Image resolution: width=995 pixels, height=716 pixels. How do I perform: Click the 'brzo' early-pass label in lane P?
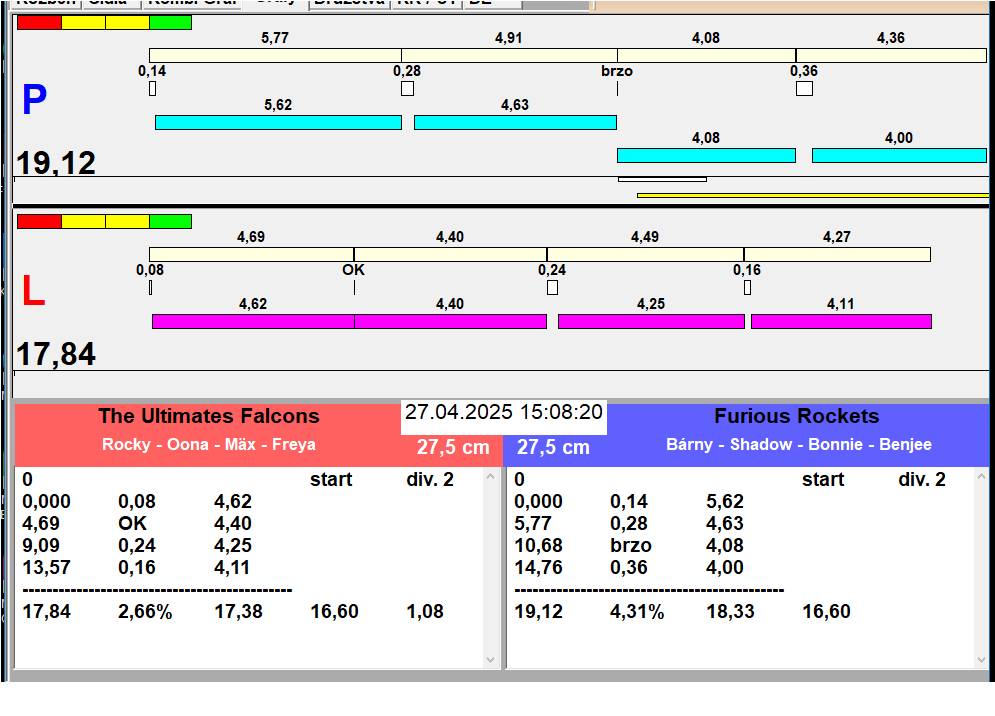tap(617, 71)
